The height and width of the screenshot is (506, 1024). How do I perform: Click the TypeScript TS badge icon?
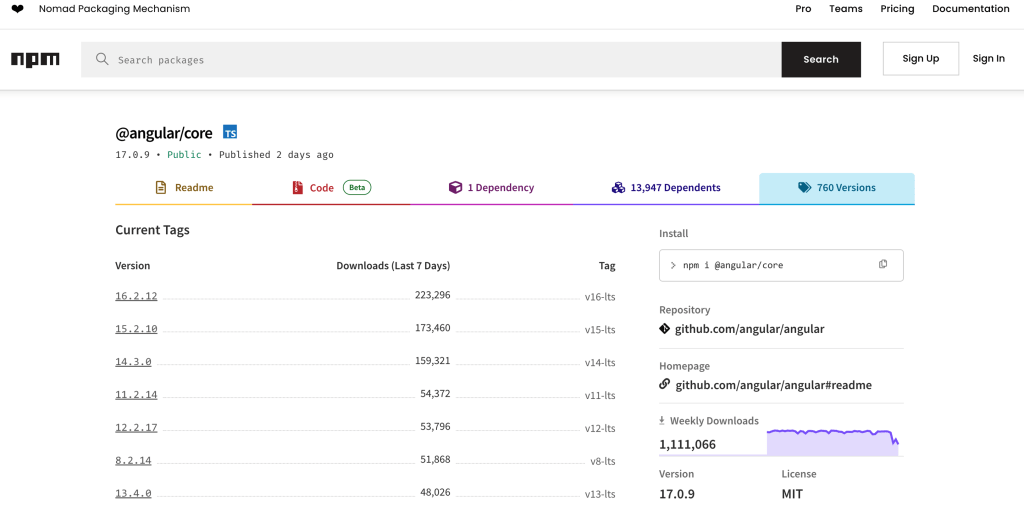coord(230,133)
